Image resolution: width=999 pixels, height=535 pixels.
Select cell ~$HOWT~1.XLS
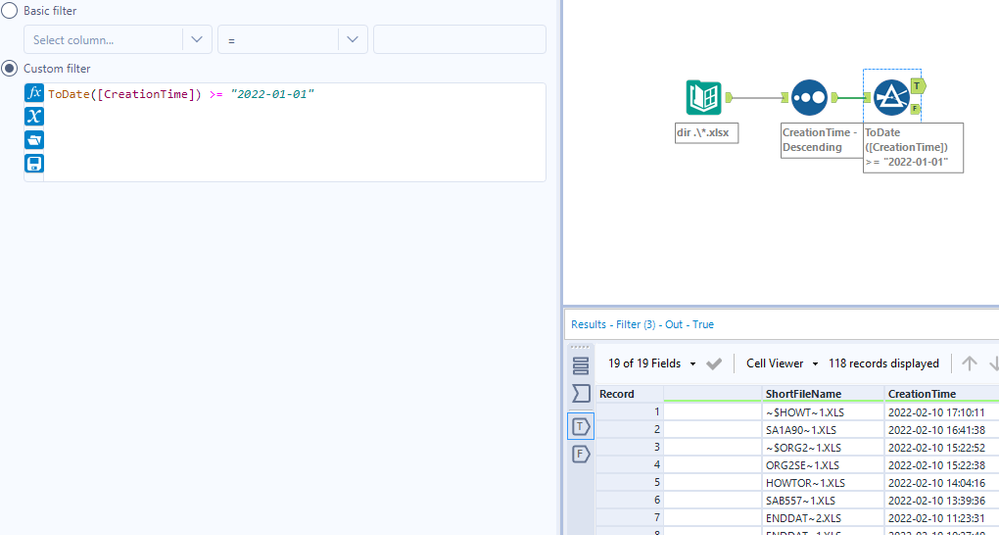coord(823,412)
